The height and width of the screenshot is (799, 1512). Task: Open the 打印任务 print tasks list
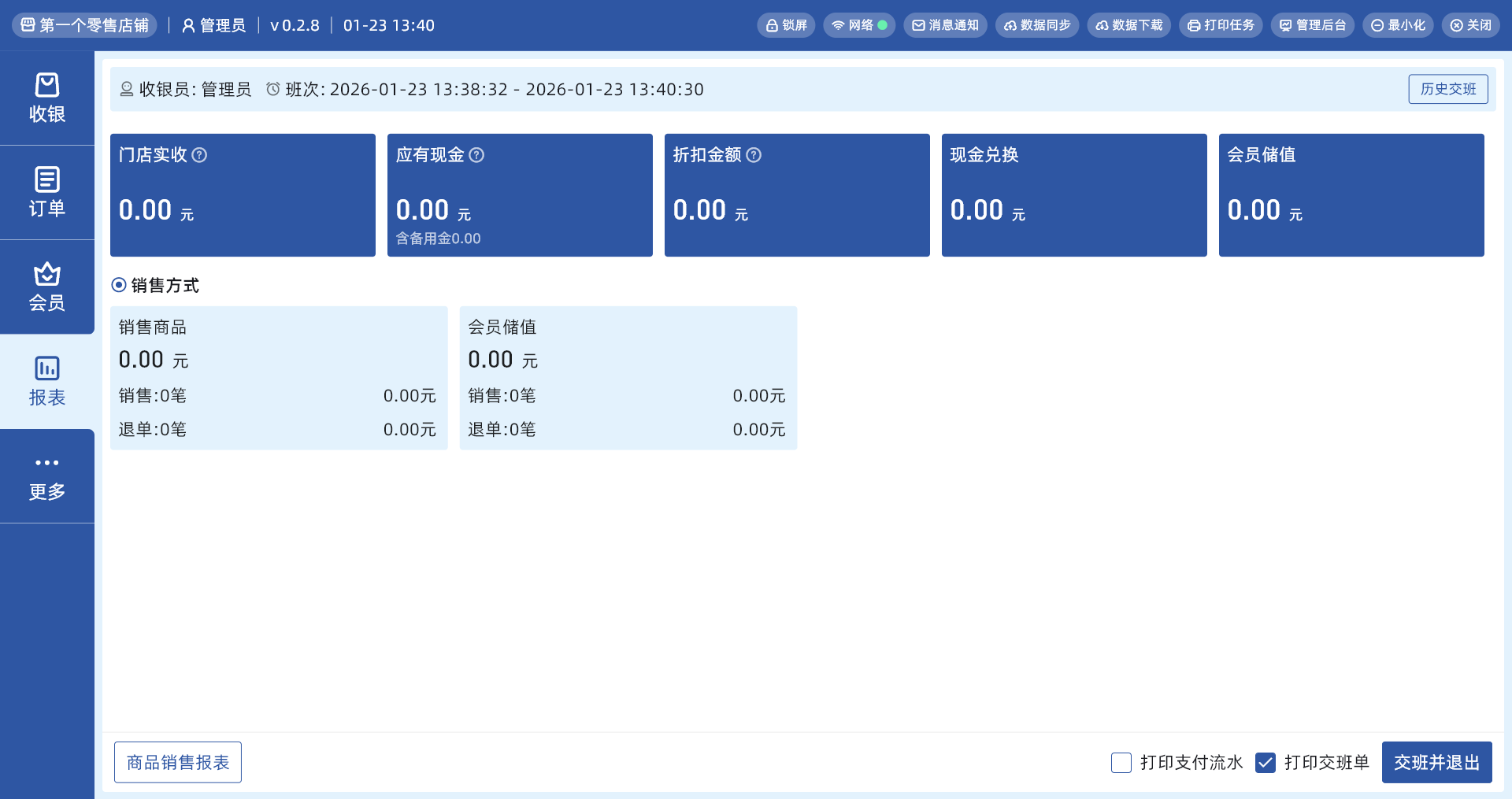[x=1221, y=25]
